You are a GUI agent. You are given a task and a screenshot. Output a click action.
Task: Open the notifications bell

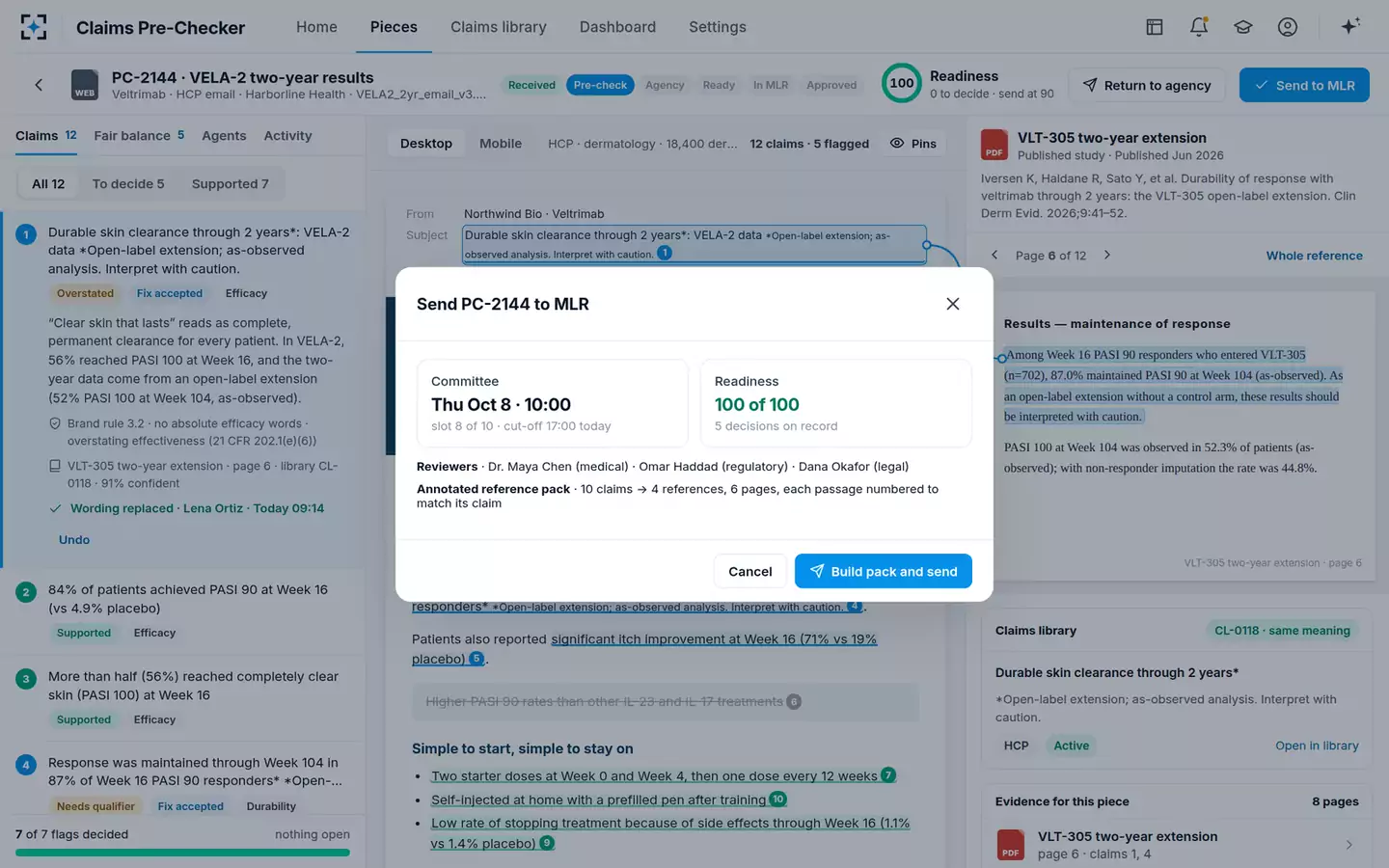[x=1199, y=27]
